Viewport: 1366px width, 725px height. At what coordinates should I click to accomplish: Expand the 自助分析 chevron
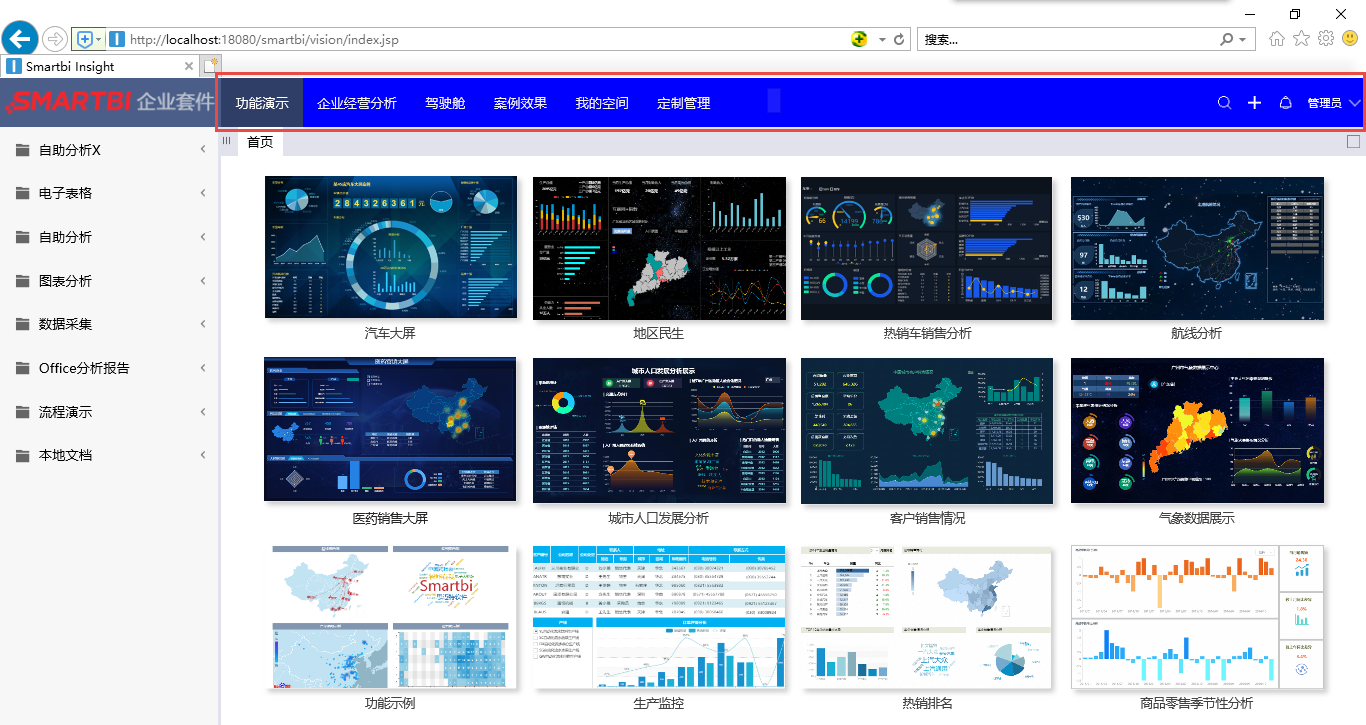tap(203, 237)
